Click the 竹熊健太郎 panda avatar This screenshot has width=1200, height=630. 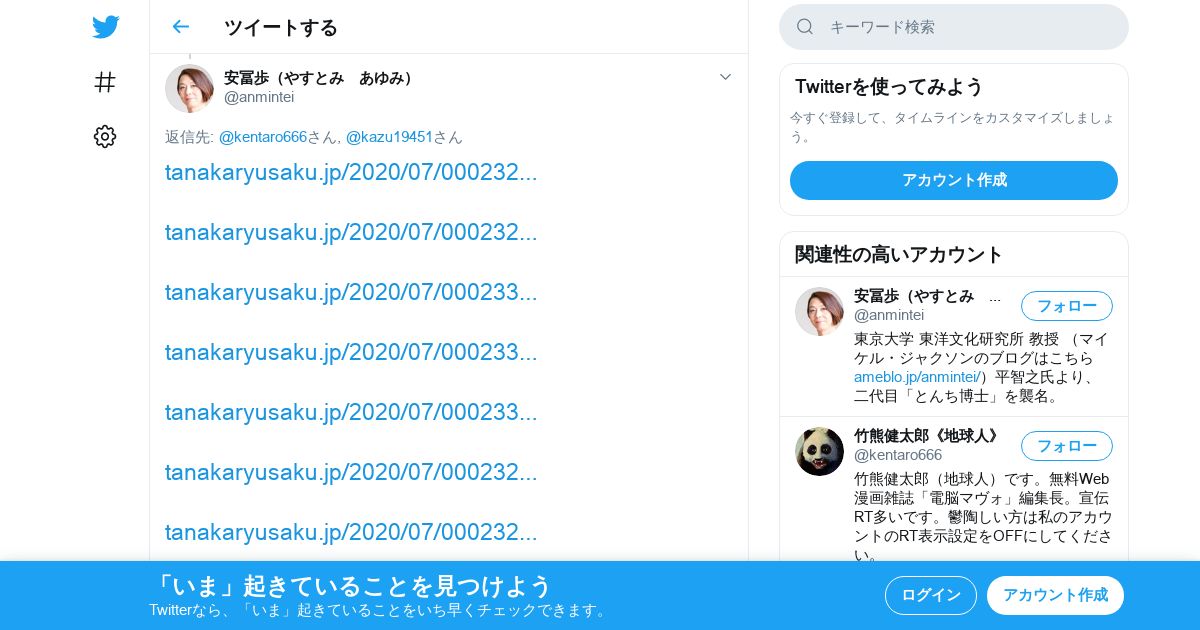819,451
